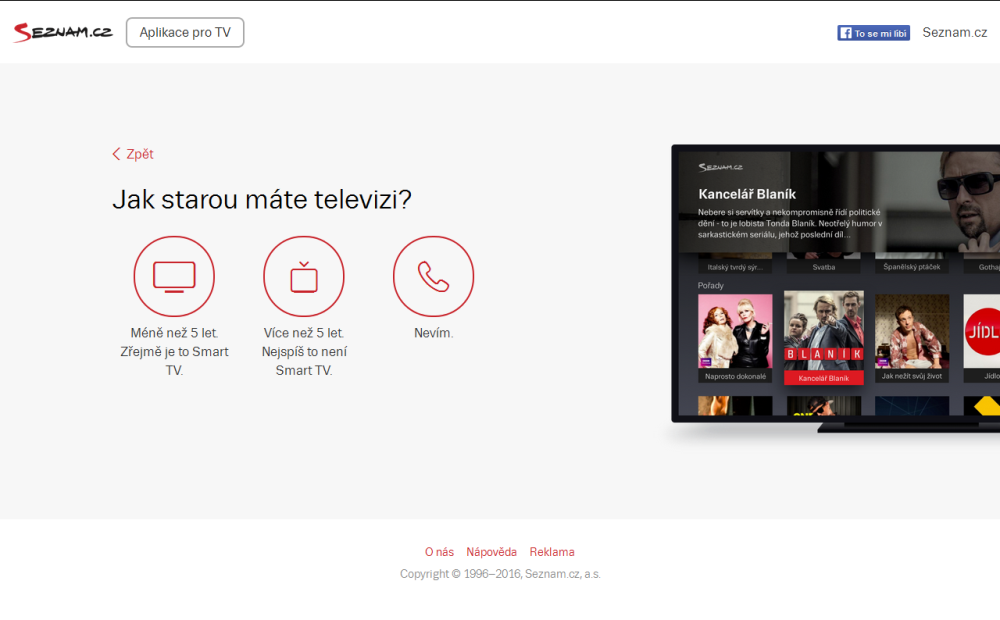Select the Smart TV screen icon
Screen dimensions: 1000x620
(174, 276)
